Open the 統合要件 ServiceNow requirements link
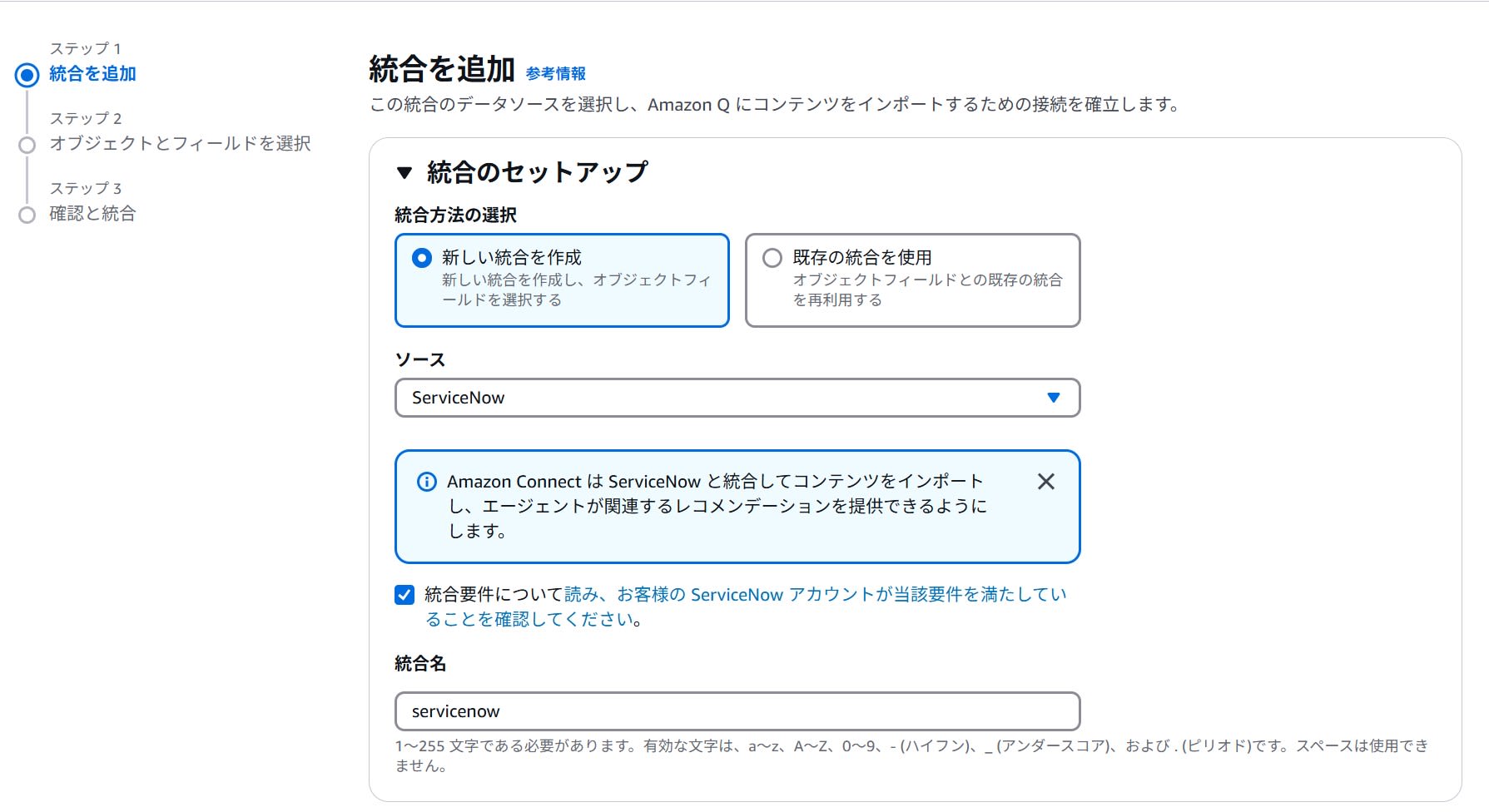 (x=746, y=607)
